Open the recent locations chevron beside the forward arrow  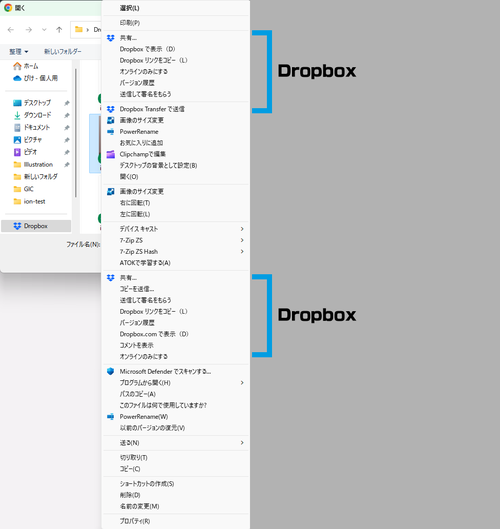(x=44, y=30)
